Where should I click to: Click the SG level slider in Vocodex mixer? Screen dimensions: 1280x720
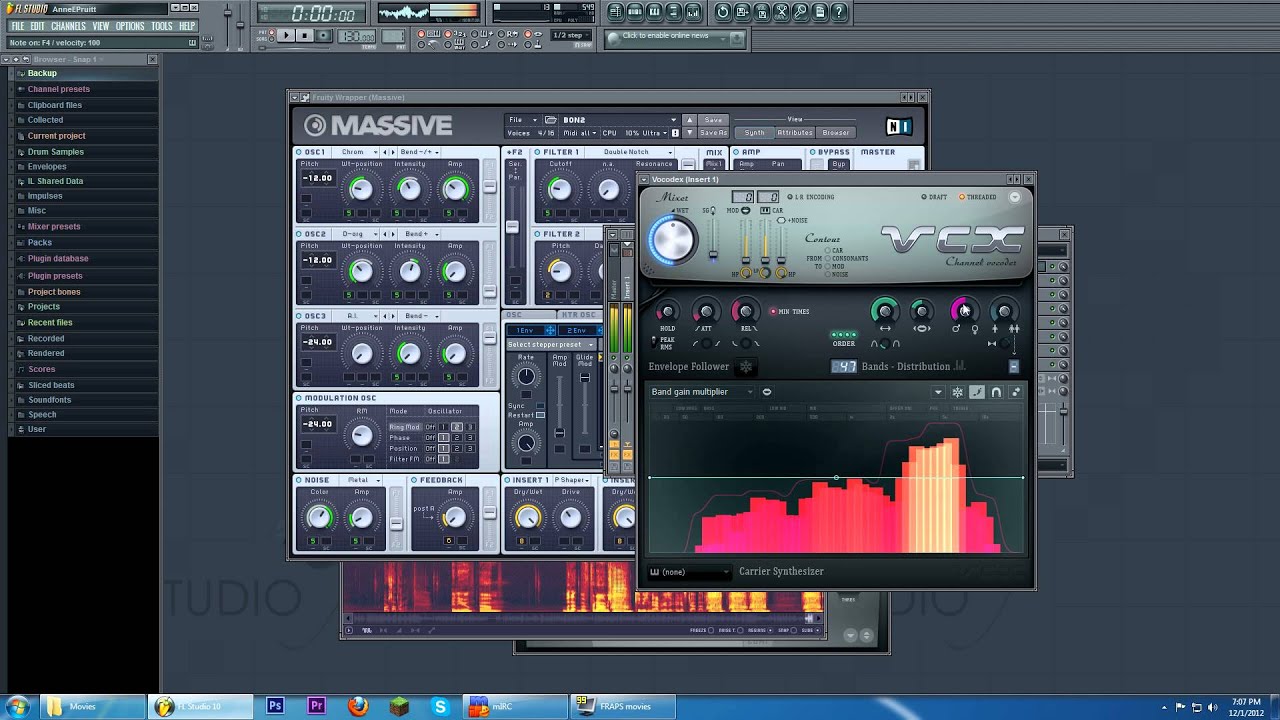[x=713, y=239]
